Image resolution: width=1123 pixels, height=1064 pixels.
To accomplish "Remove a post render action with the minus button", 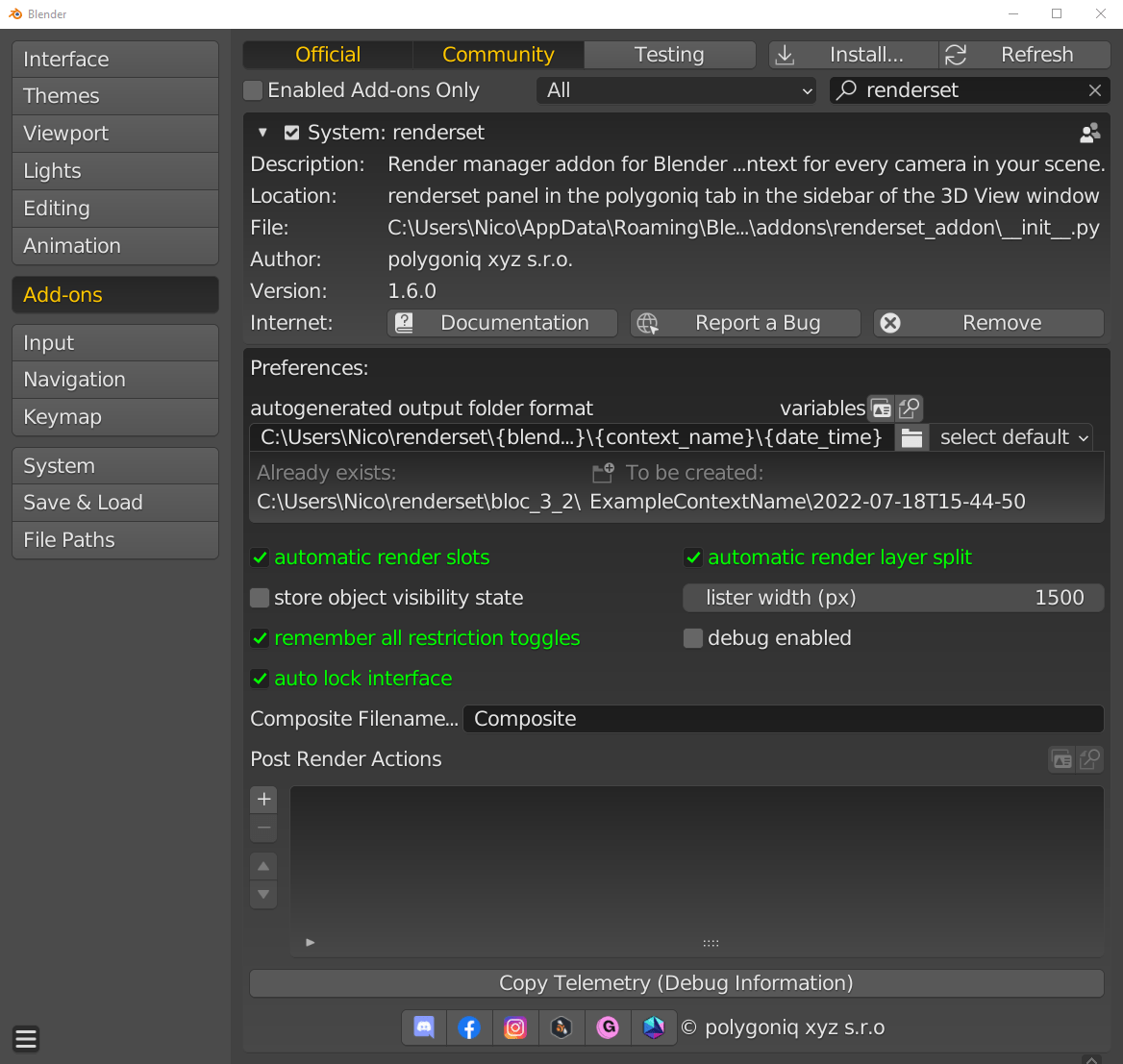I will (263, 828).
